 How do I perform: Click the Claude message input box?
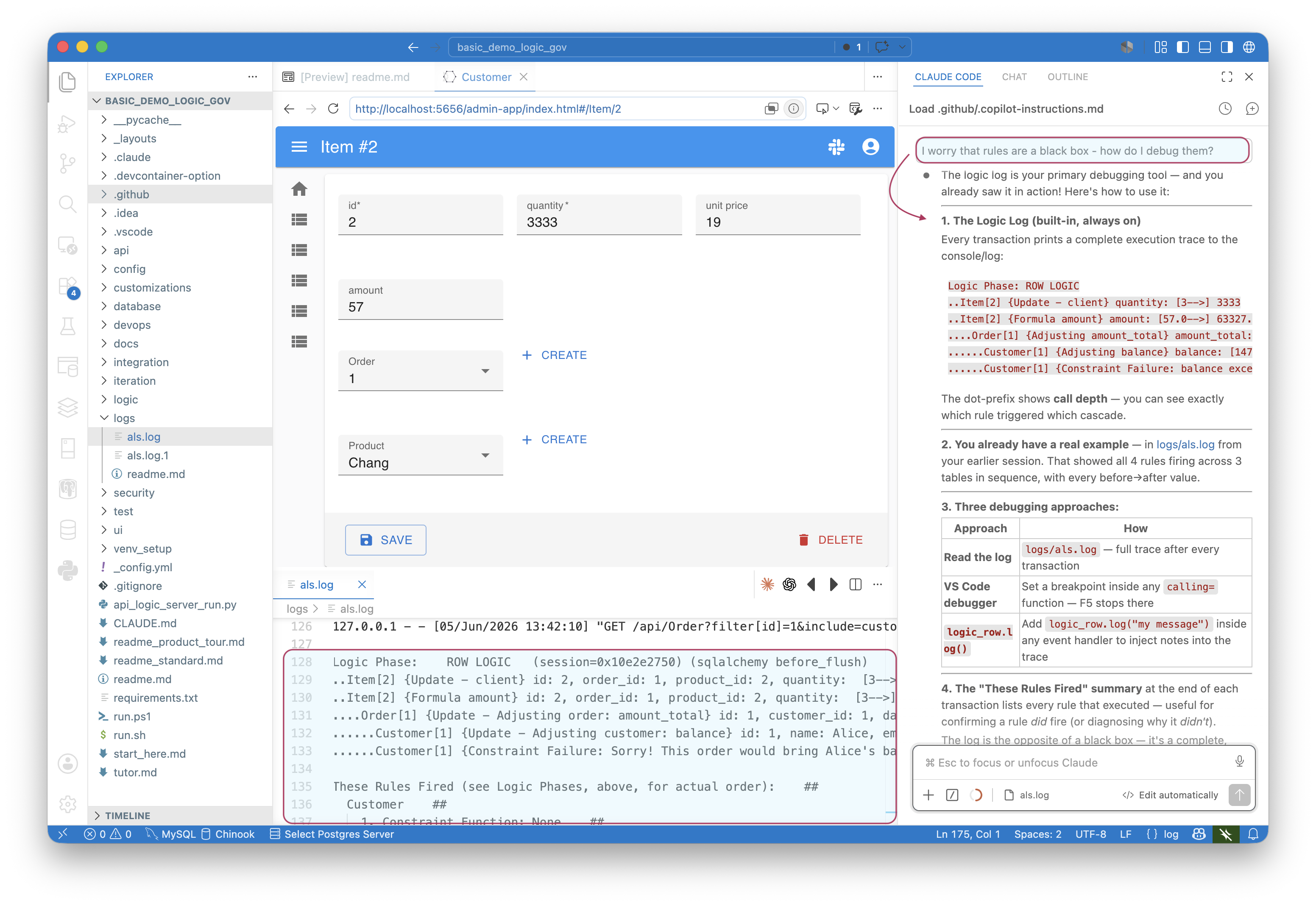pos(1073,762)
